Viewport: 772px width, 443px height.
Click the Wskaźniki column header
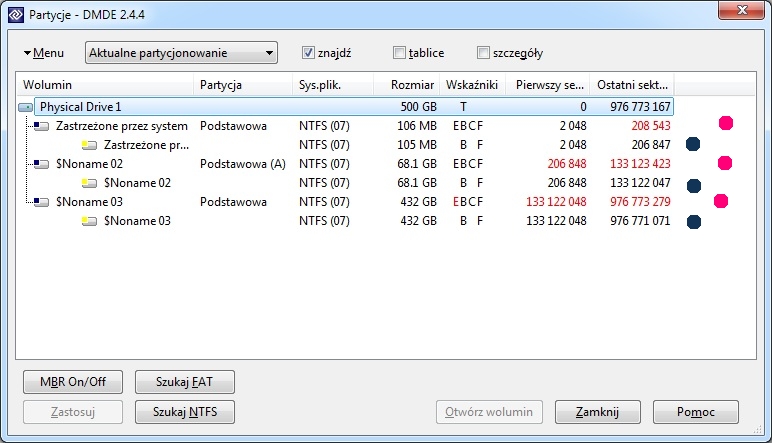pyautogui.click(x=473, y=85)
